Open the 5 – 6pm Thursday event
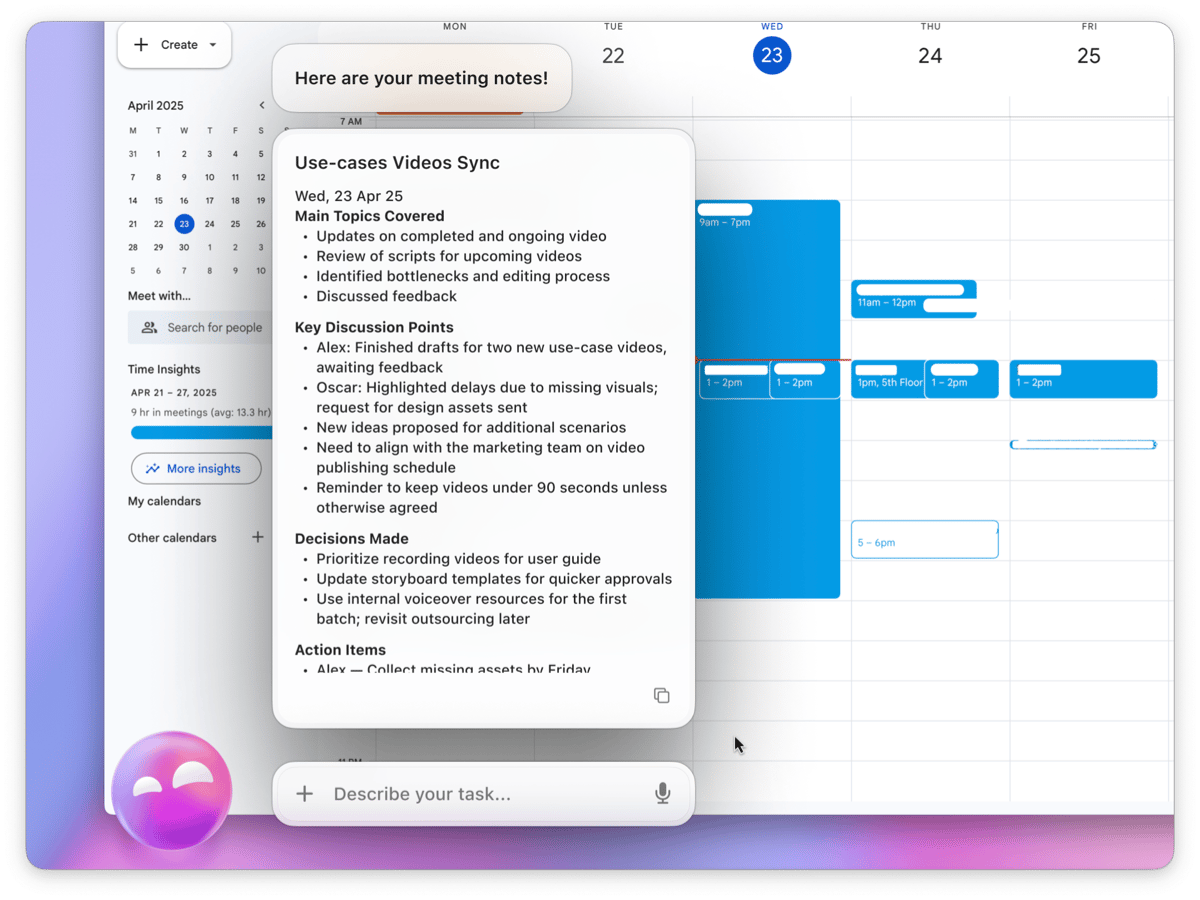Image resolution: width=1200 pixels, height=900 pixels. [x=924, y=540]
